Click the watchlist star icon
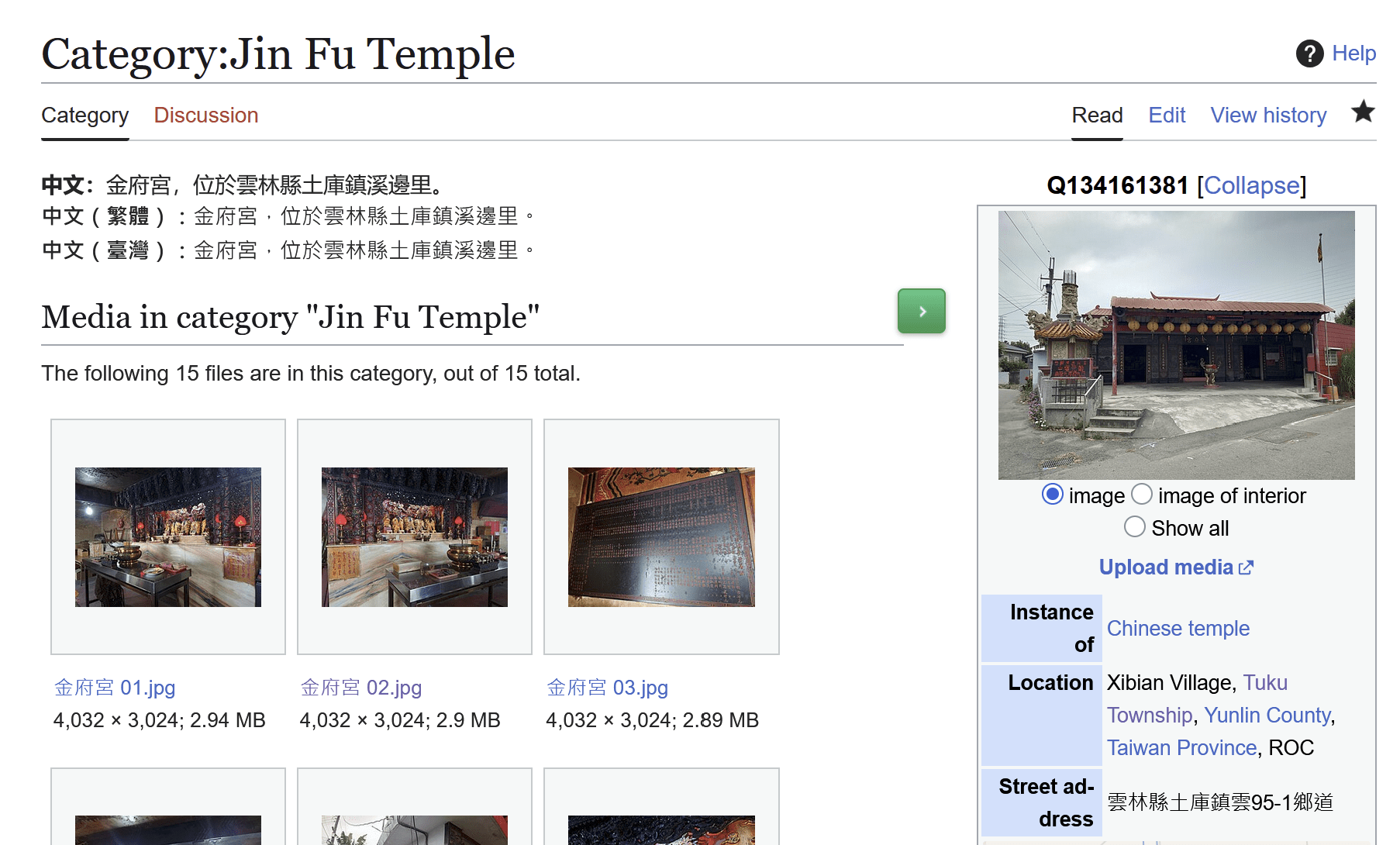The width and height of the screenshot is (1400, 845). point(1363,112)
